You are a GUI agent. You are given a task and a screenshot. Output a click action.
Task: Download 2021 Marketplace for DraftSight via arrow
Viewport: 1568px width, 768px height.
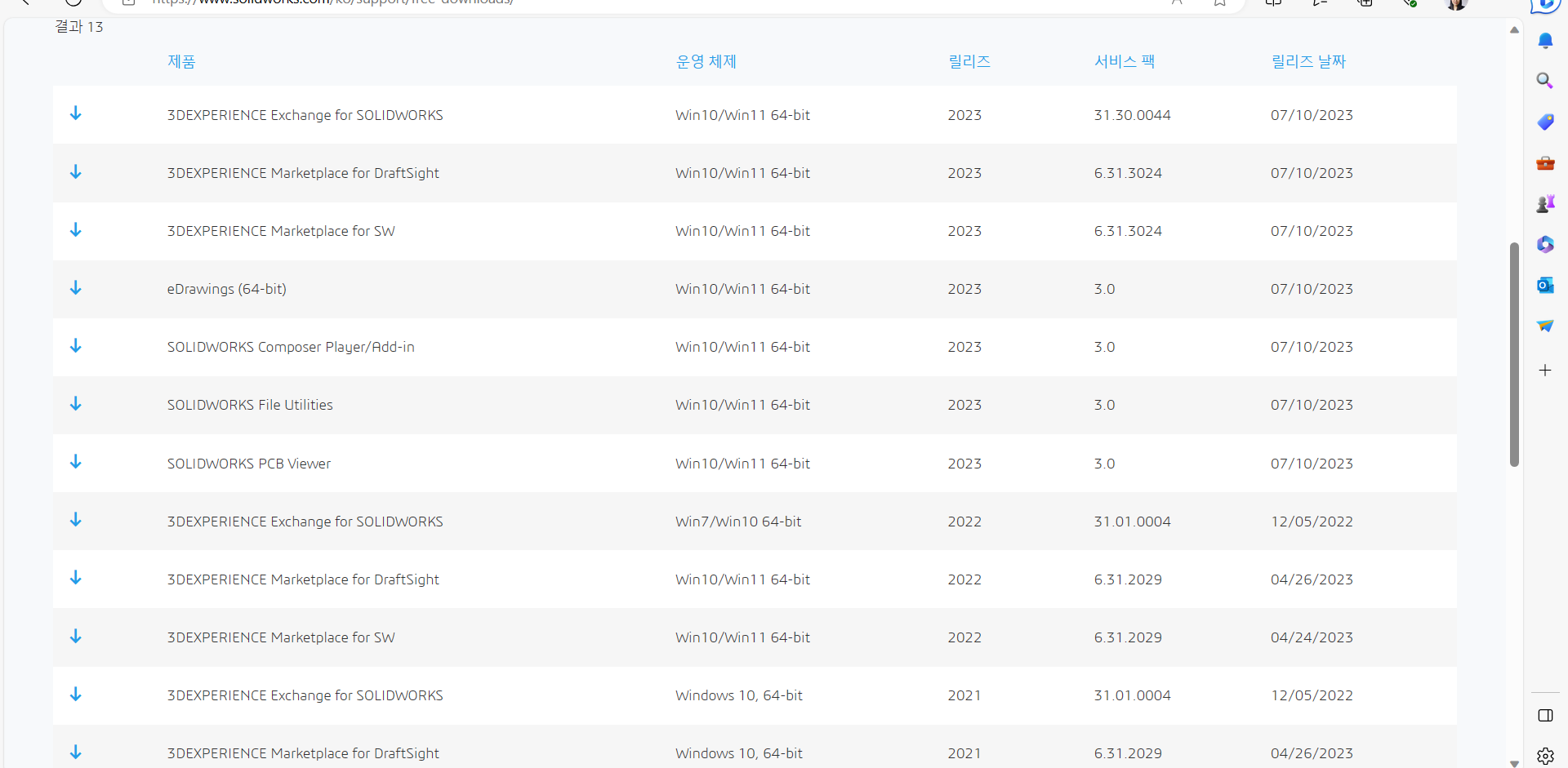pyautogui.click(x=76, y=752)
